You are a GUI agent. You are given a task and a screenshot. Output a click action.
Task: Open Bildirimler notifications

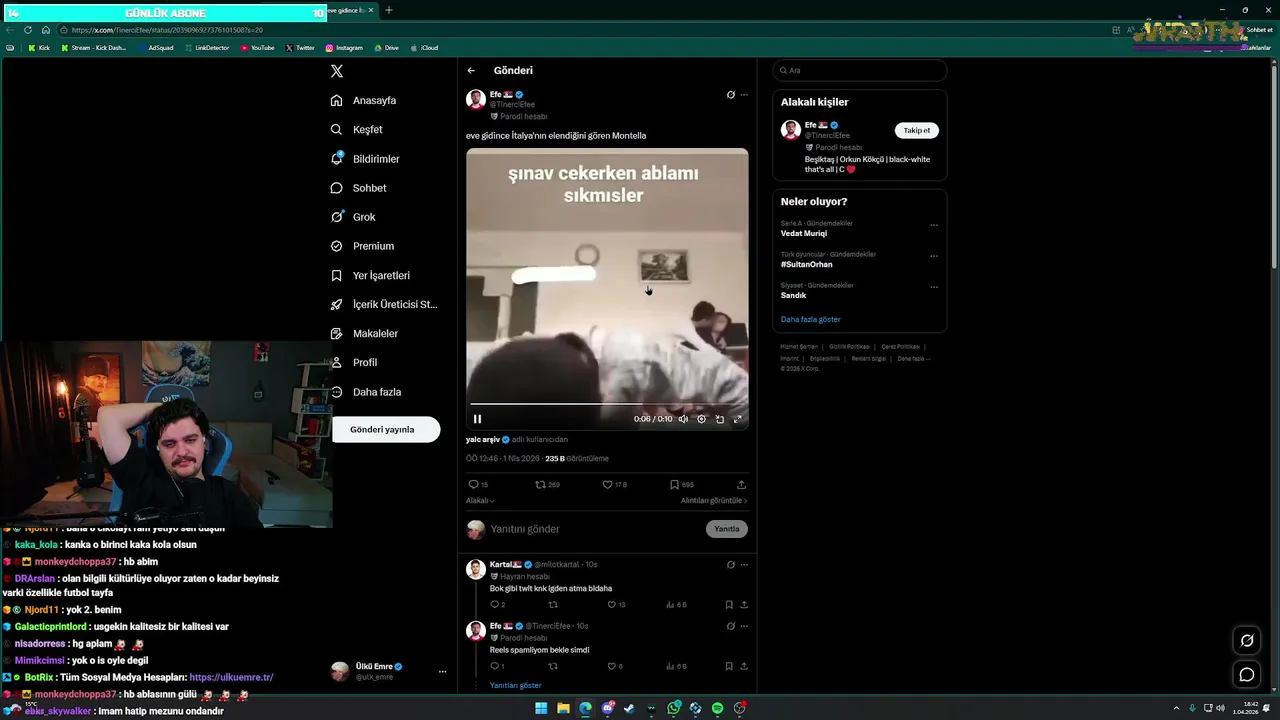(x=365, y=159)
